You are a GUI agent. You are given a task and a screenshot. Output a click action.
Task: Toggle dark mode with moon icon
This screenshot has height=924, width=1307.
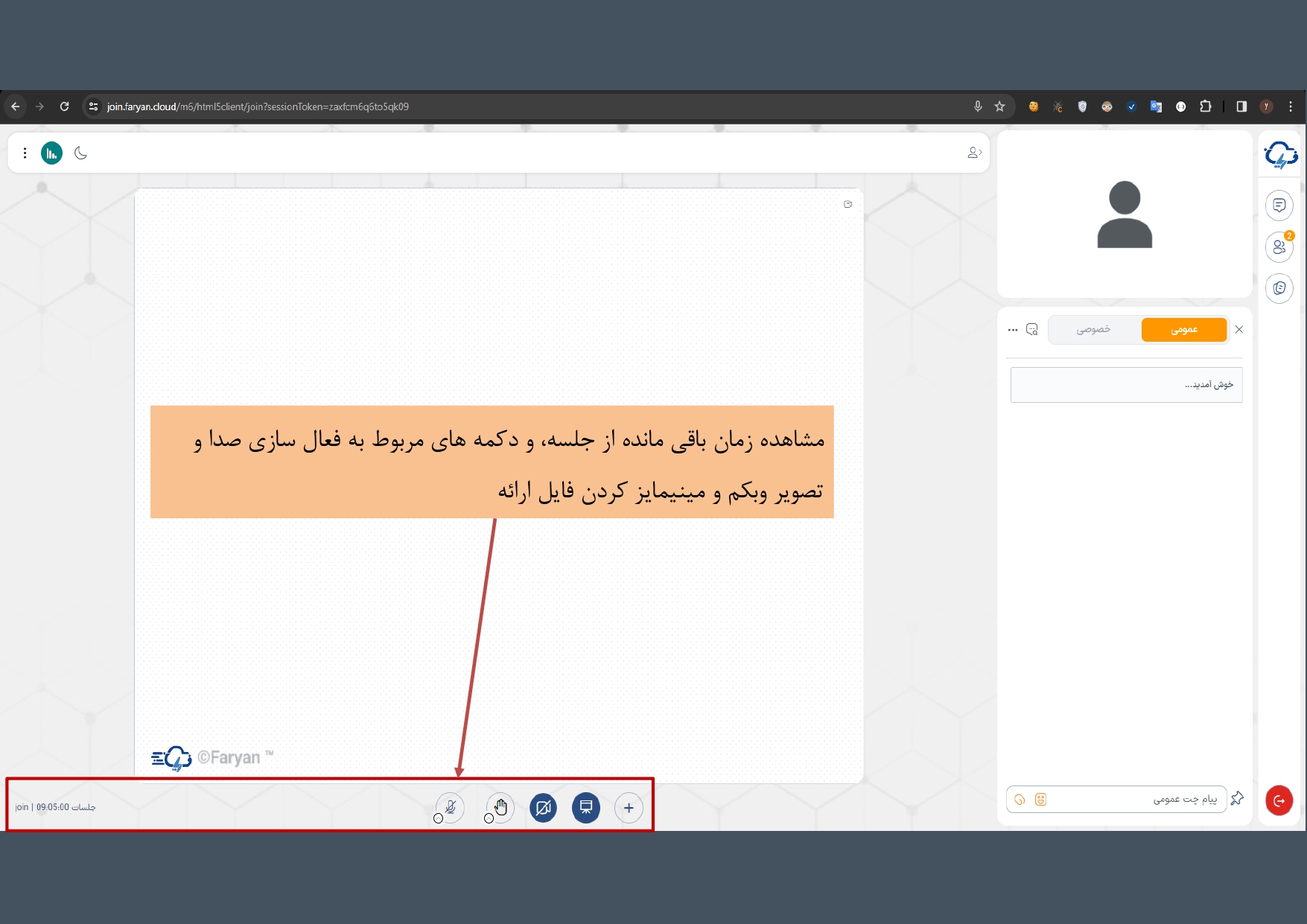pos(80,153)
